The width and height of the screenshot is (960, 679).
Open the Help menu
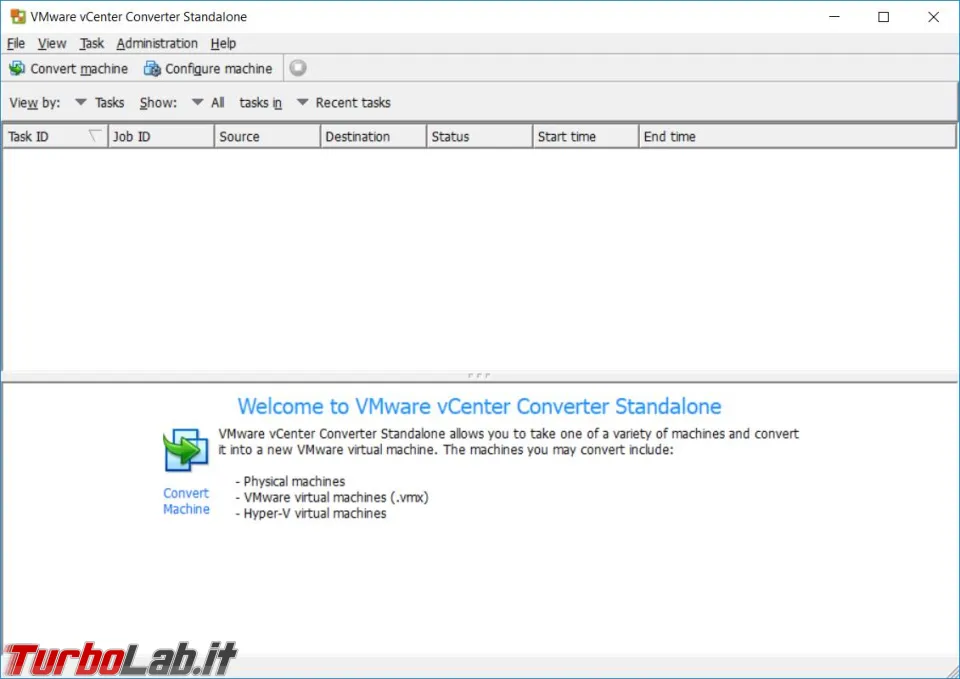click(x=223, y=43)
